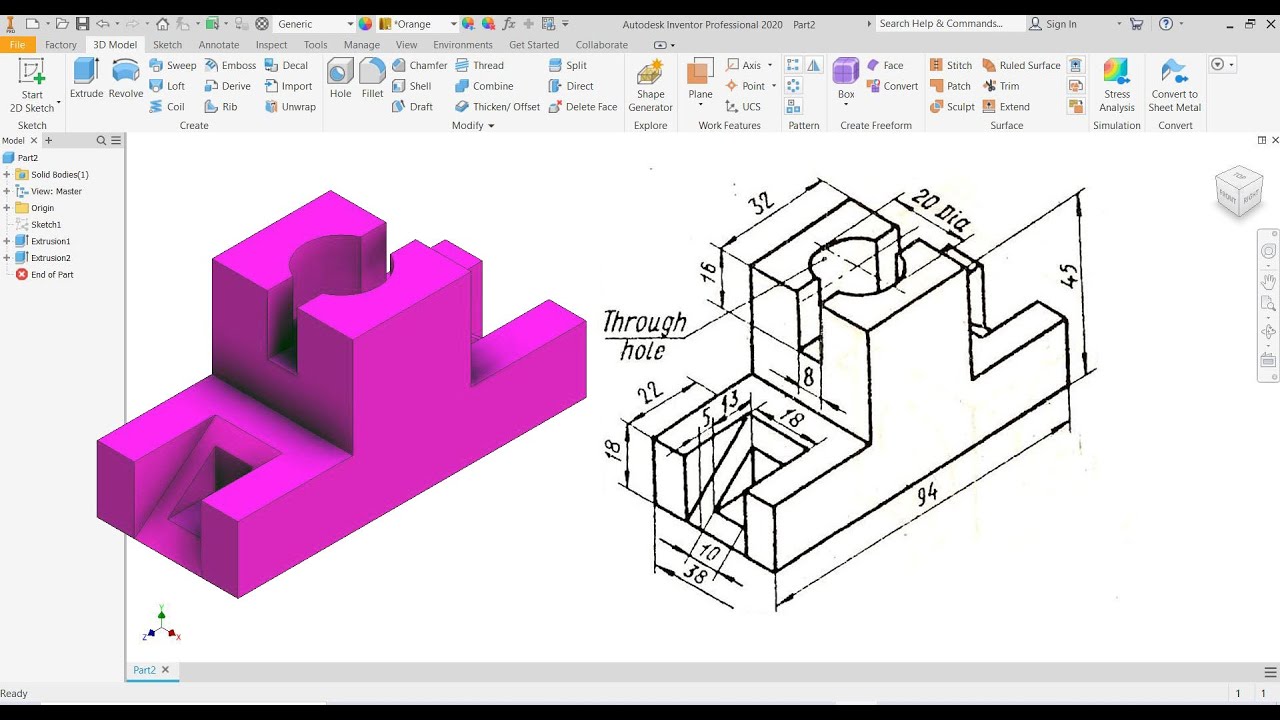Pick the Loft tool
1280x720 pixels.
point(167,86)
